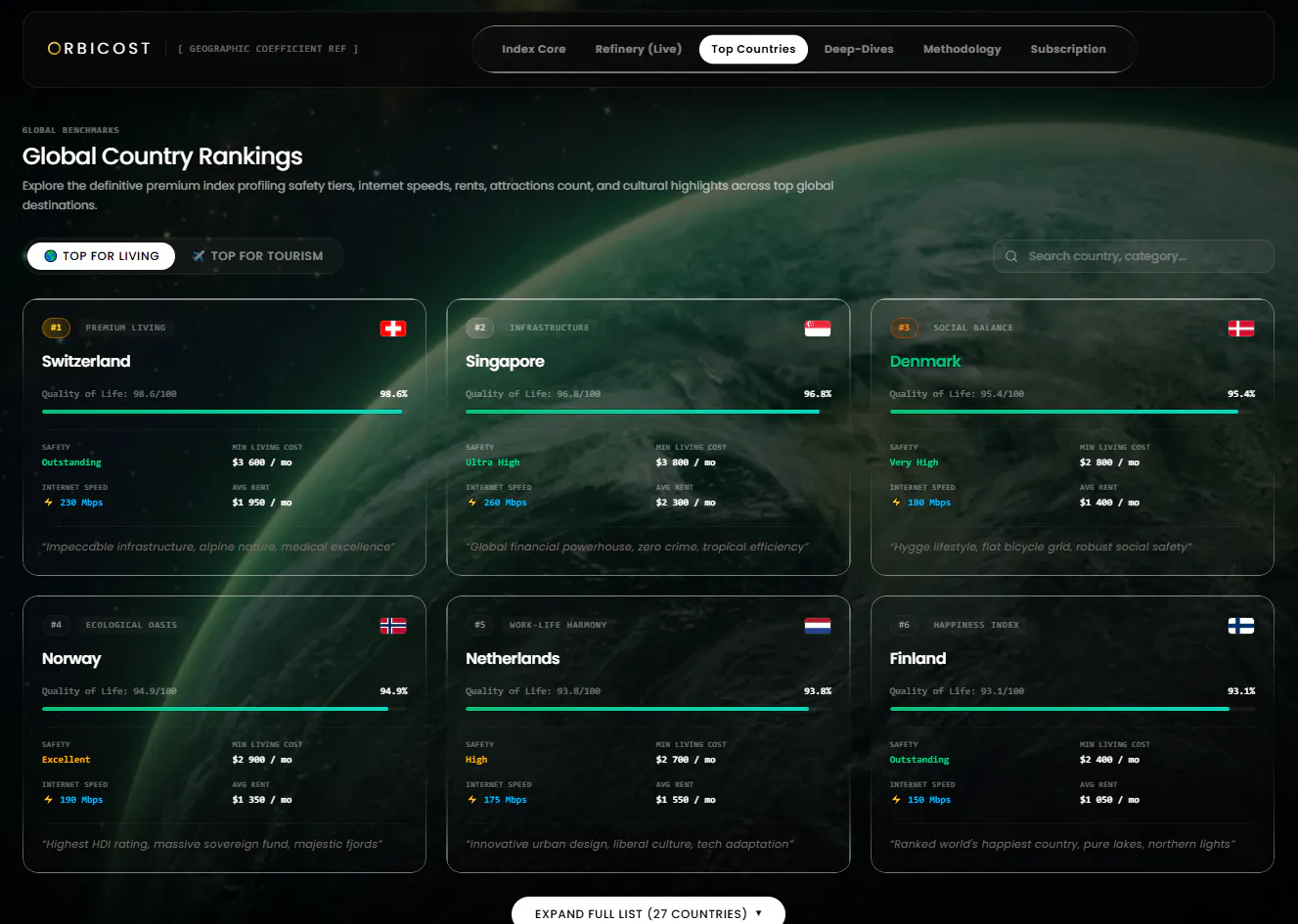
Task: Click the lightning icon beside 260 Mbps
Action: click(x=471, y=503)
